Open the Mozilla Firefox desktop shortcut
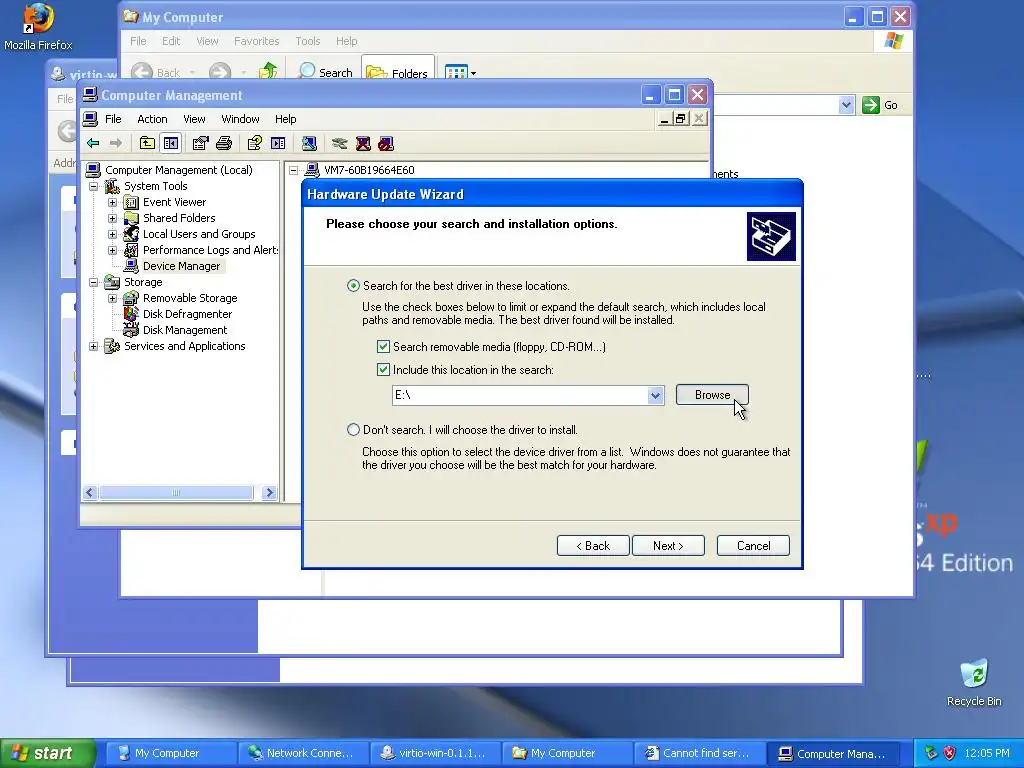Screen dimensions: 1024x768 38,27
